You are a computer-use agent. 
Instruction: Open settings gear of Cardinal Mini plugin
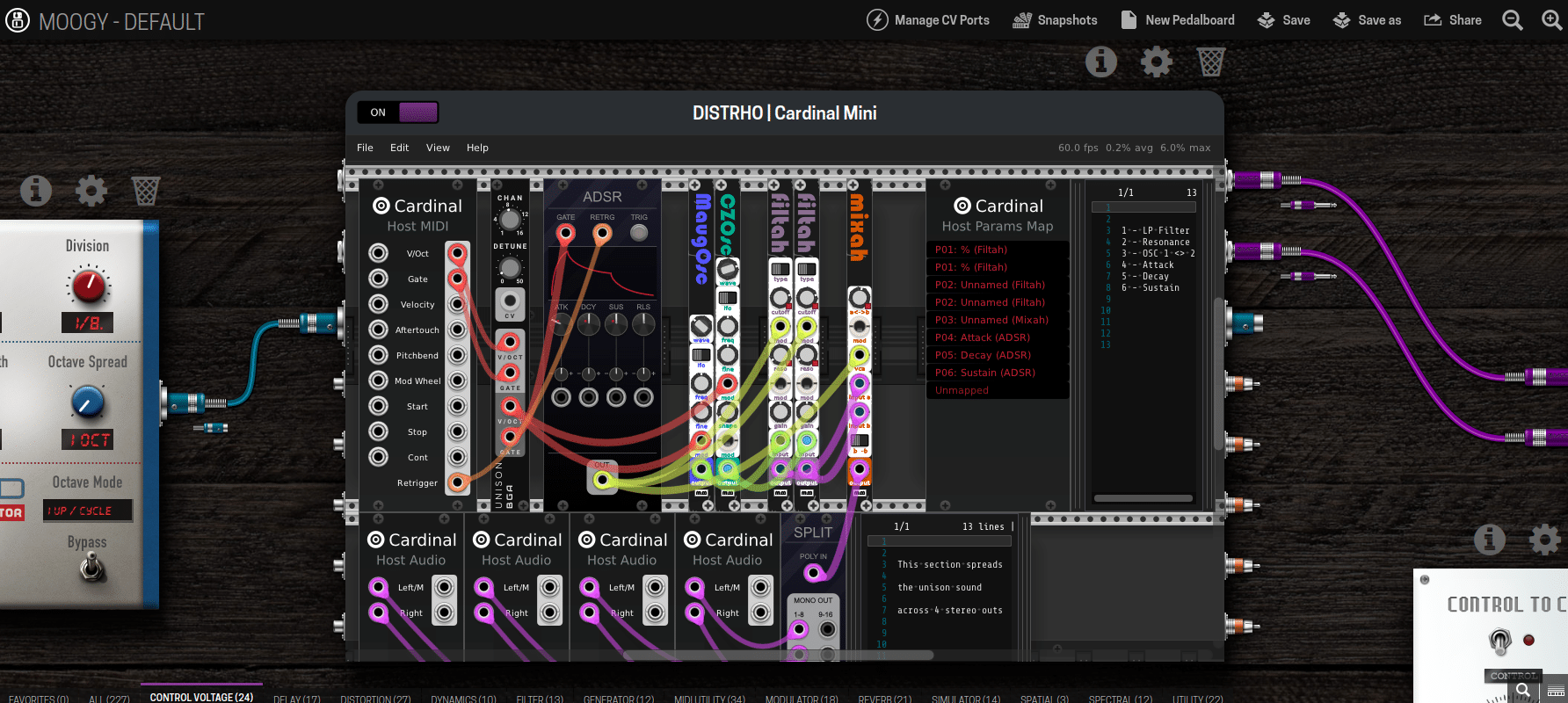pos(1156,62)
